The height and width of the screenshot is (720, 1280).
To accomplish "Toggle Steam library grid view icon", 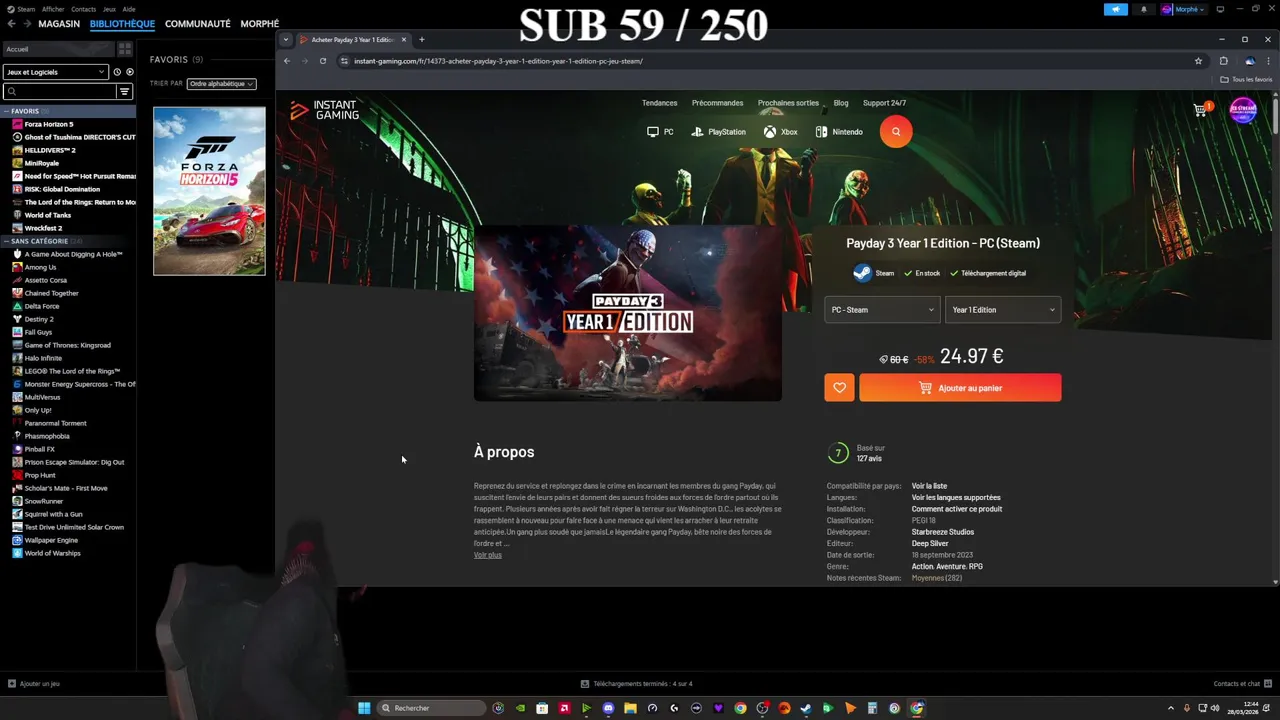I will [125, 49].
